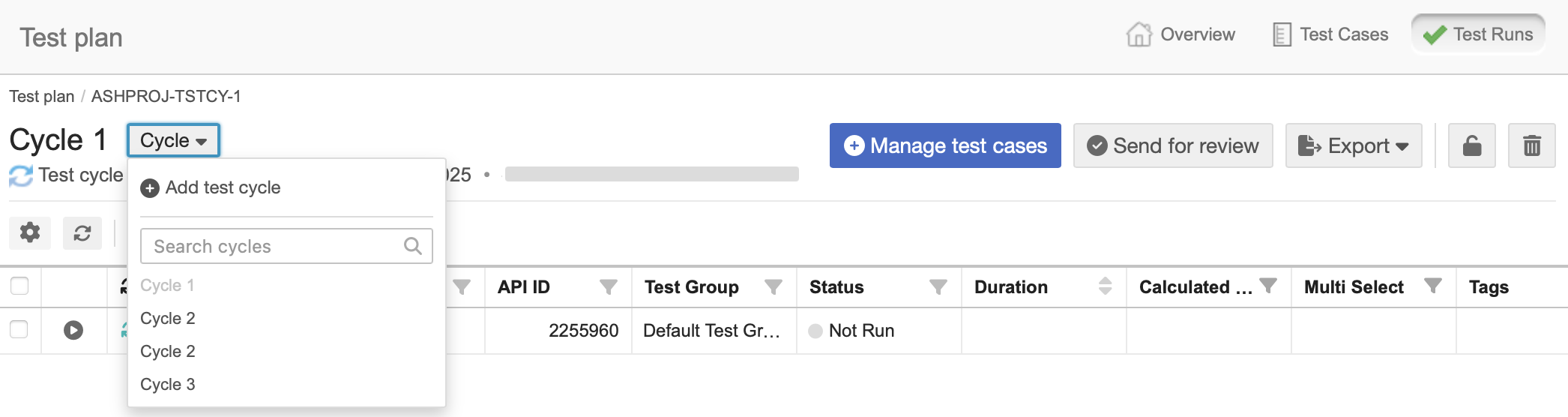Click the green checkmark Test Runs icon
The height and width of the screenshot is (417, 1568).
click(1435, 35)
